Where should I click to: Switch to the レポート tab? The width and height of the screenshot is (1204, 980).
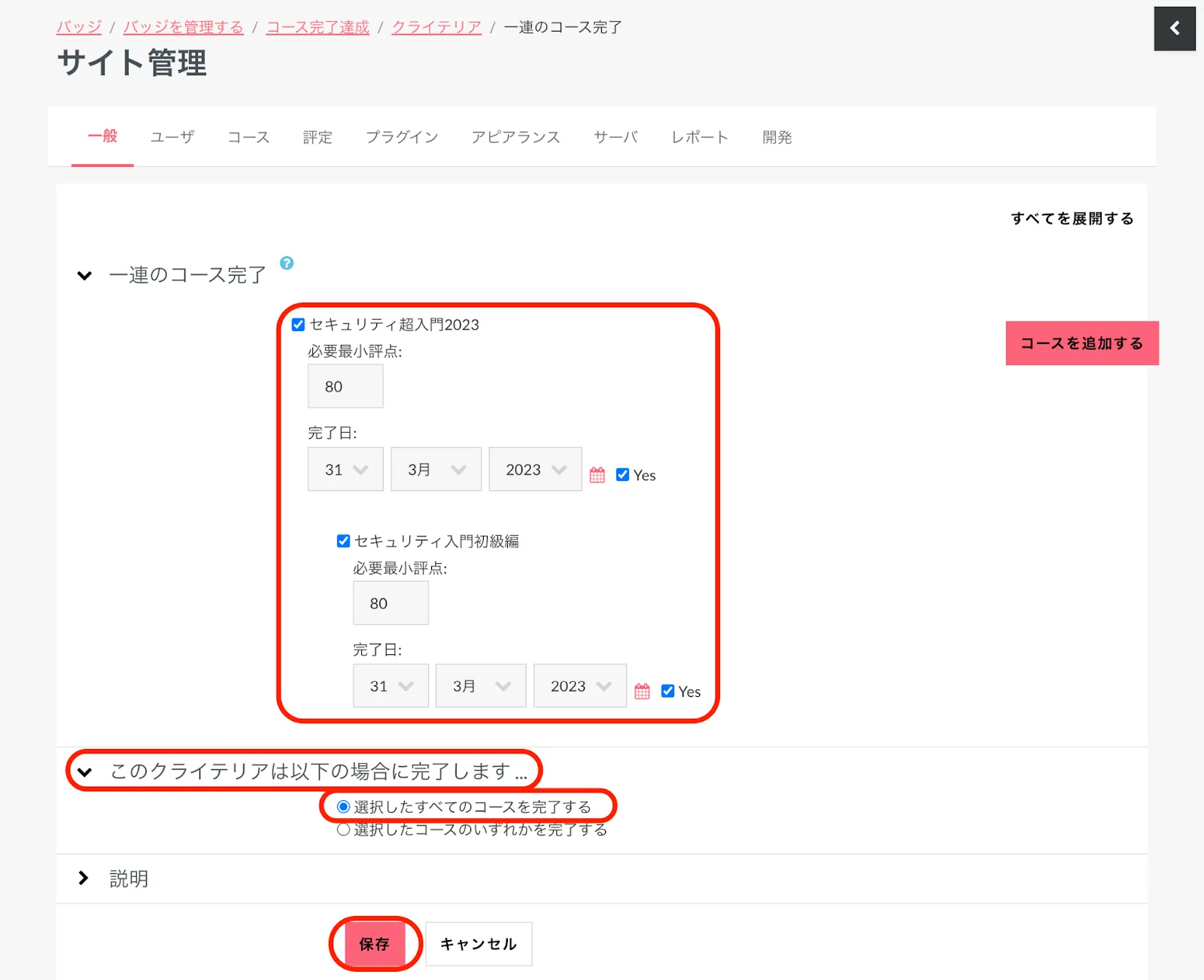tap(699, 137)
